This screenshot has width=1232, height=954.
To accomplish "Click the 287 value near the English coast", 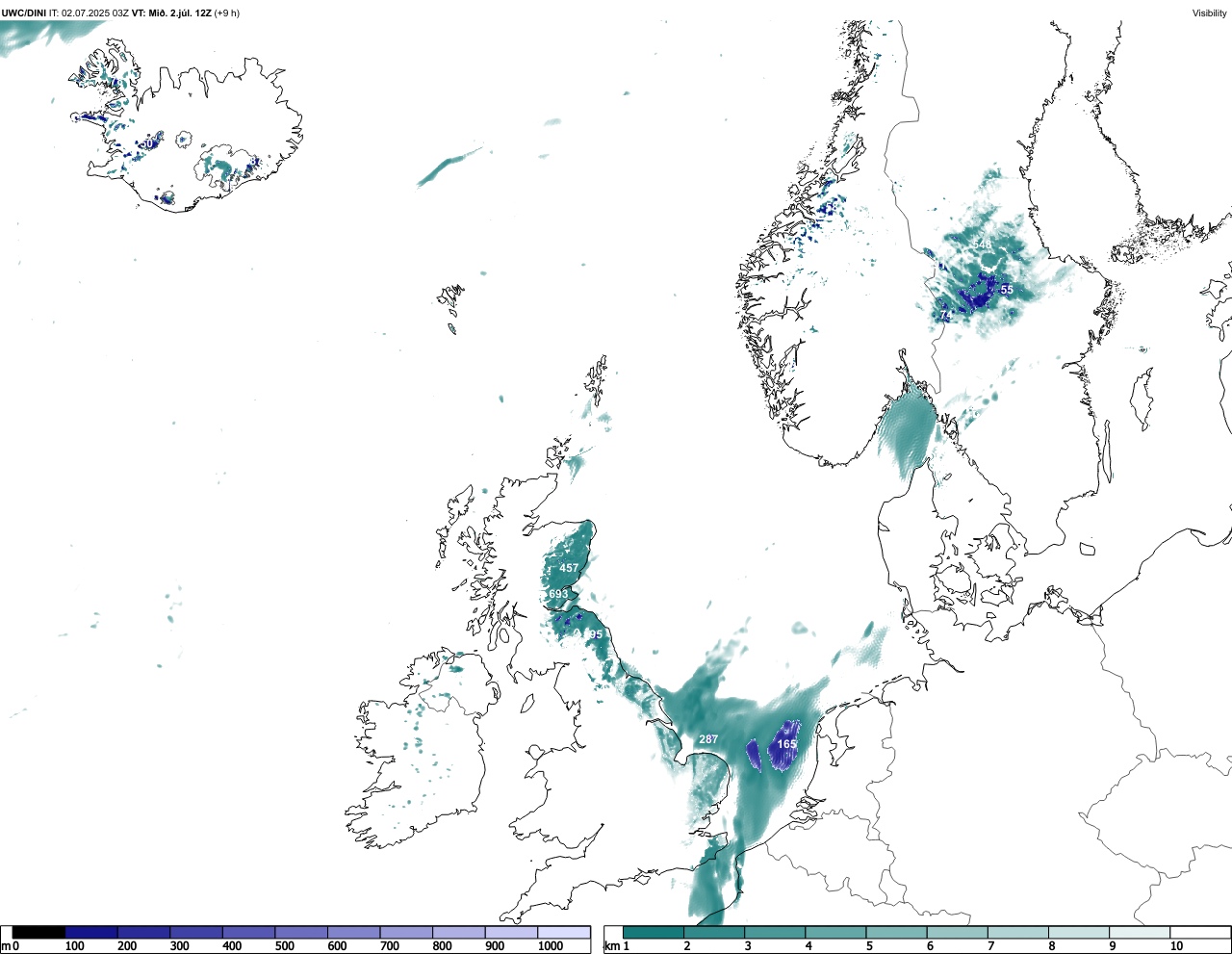I will tap(708, 739).
